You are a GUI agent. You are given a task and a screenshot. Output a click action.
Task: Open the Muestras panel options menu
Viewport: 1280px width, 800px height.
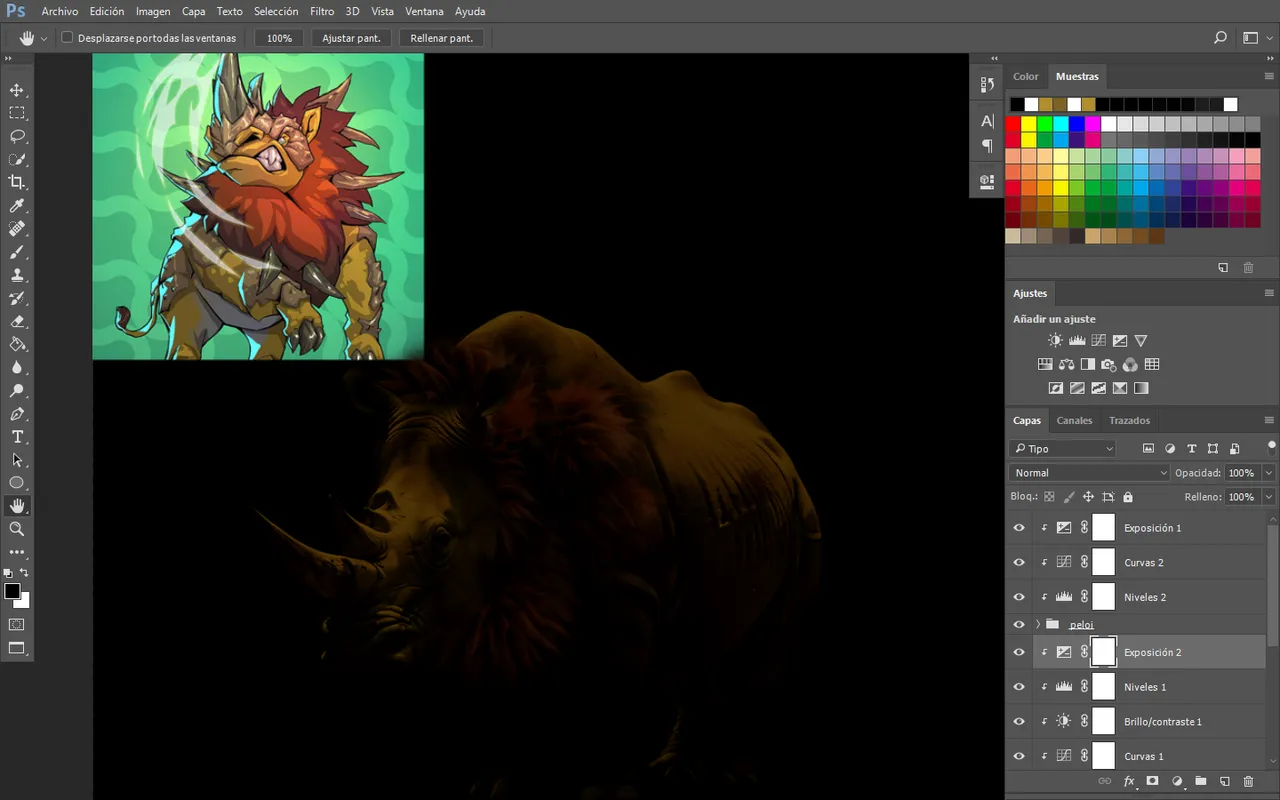[x=1269, y=76]
